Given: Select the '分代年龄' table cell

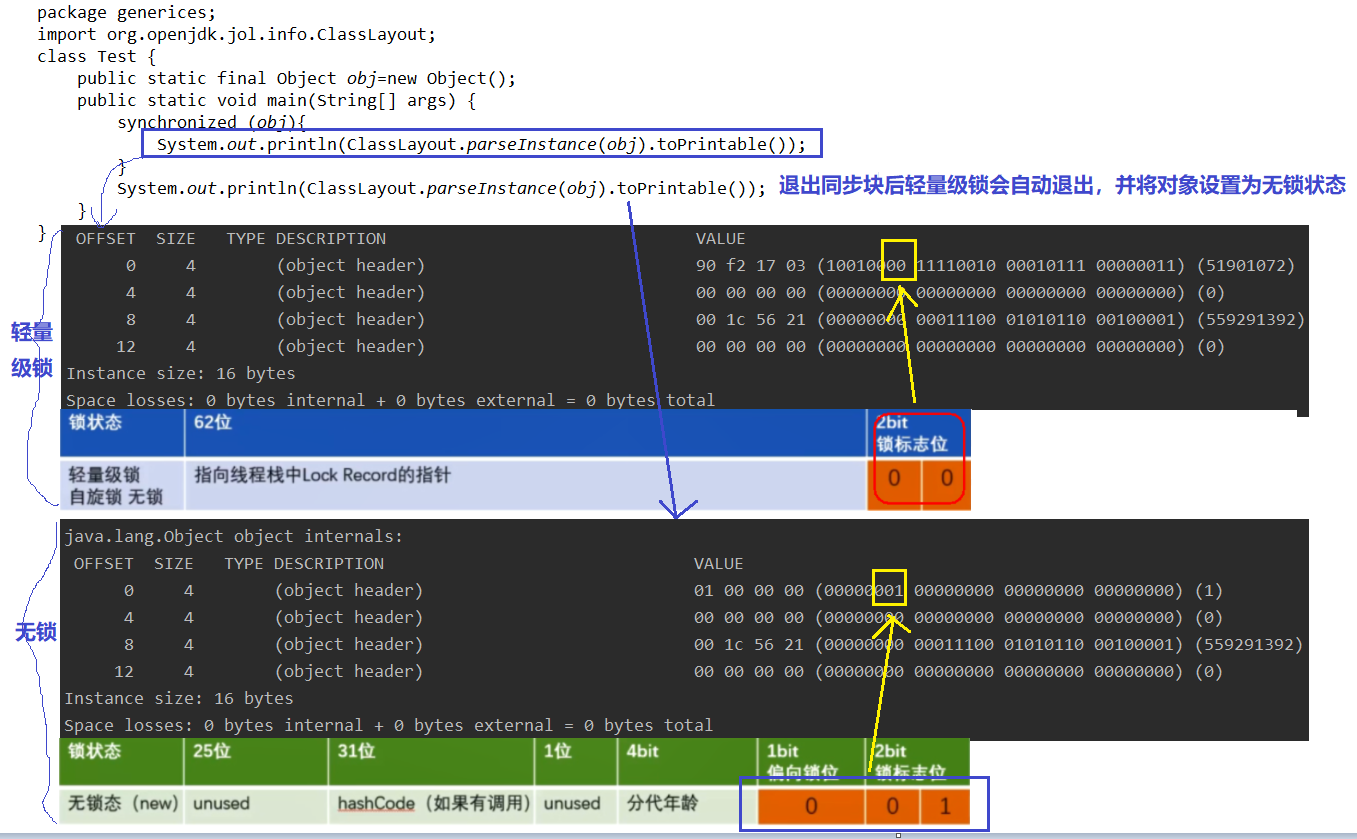Looking at the screenshot, I should coord(688,805).
